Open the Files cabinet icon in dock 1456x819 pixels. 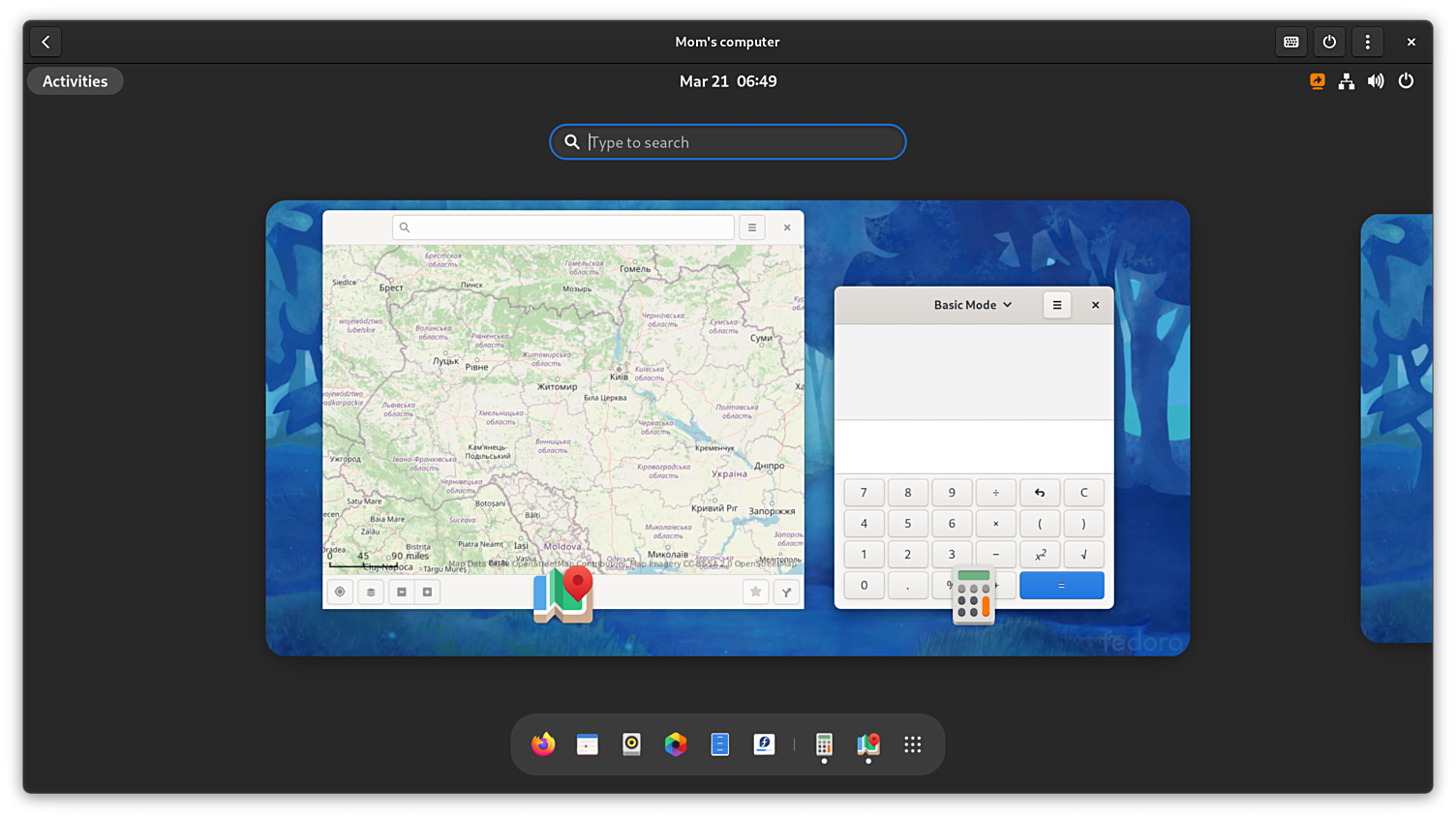pos(720,744)
